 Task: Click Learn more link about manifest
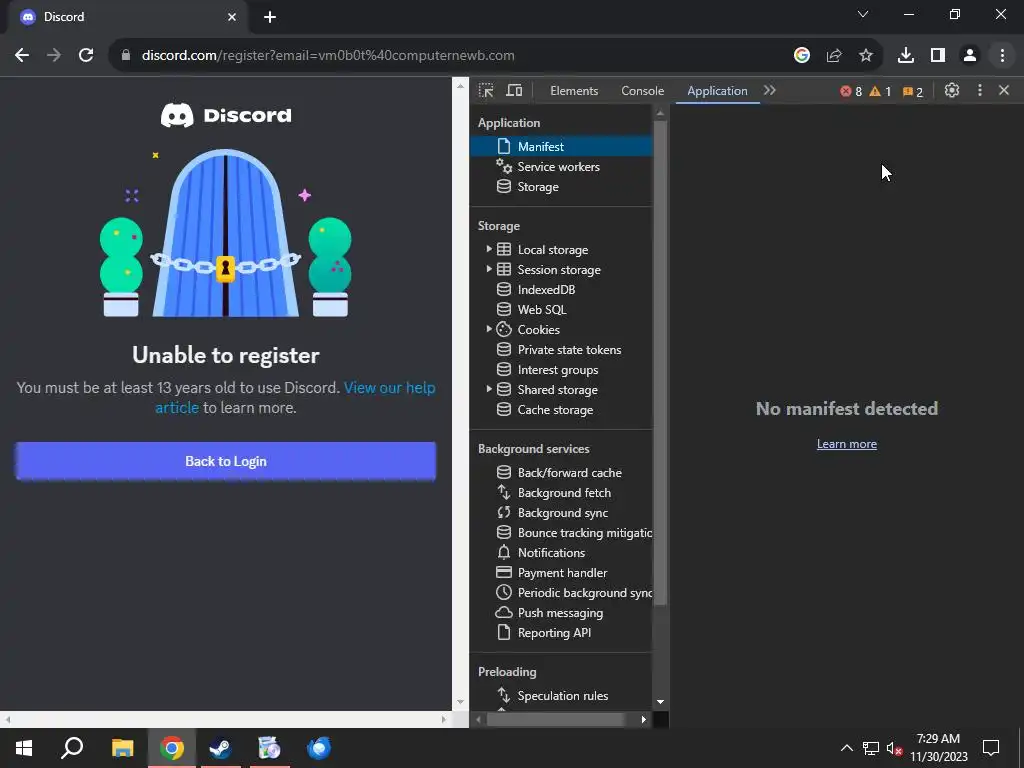(x=846, y=444)
